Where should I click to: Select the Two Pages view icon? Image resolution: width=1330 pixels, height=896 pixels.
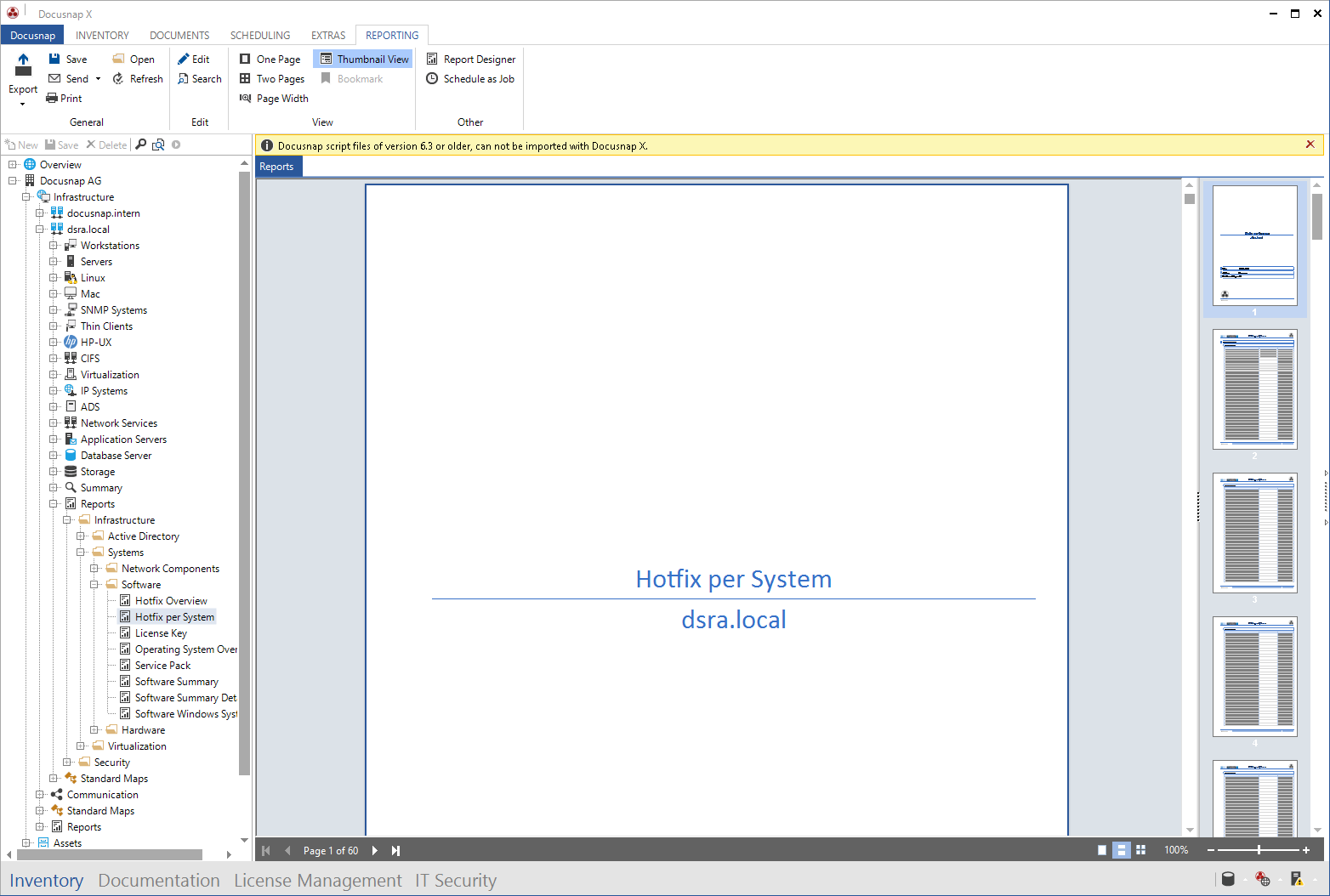point(245,78)
